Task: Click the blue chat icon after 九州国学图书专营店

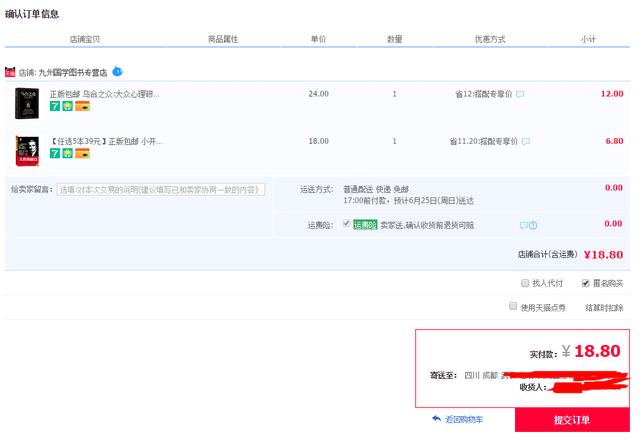Action: click(x=117, y=72)
